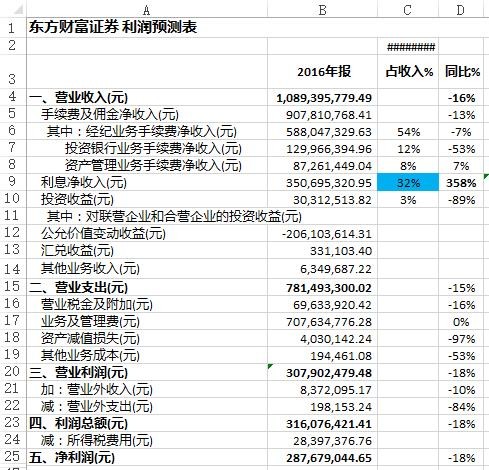Click the ######## overflow cell in row 2

[408, 46]
